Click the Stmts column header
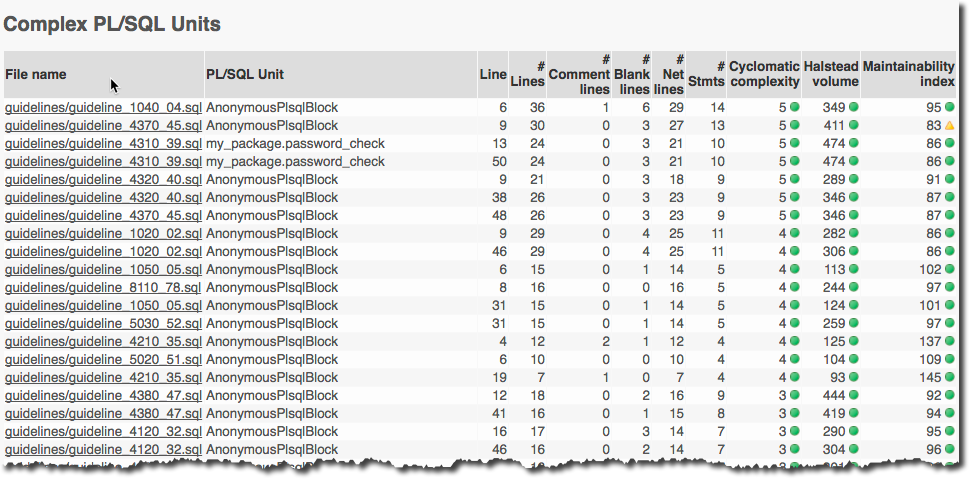The image size is (969, 479). coord(707,75)
